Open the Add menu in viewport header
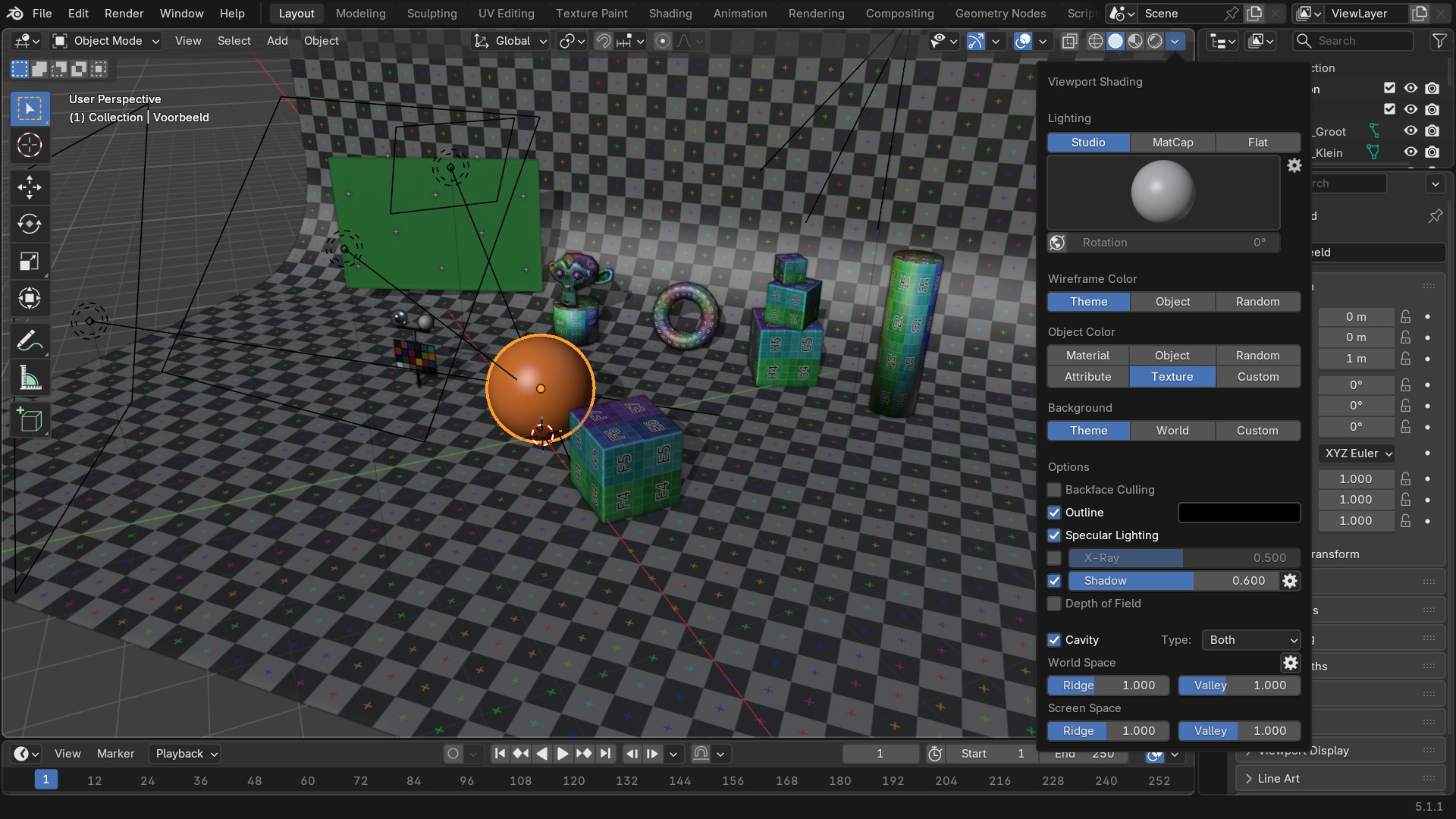1456x819 pixels. pyautogui.click(x=277, y=41)
